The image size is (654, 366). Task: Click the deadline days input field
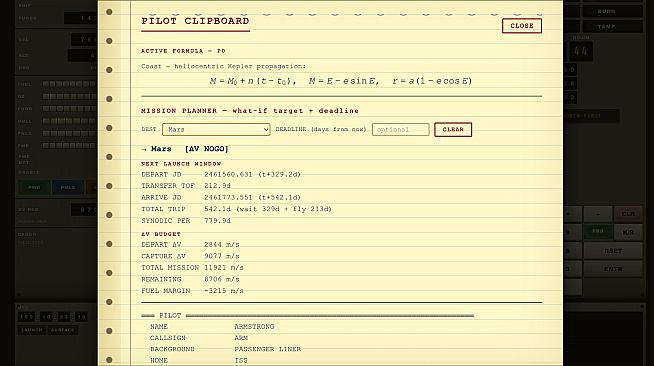click(400, 130)
